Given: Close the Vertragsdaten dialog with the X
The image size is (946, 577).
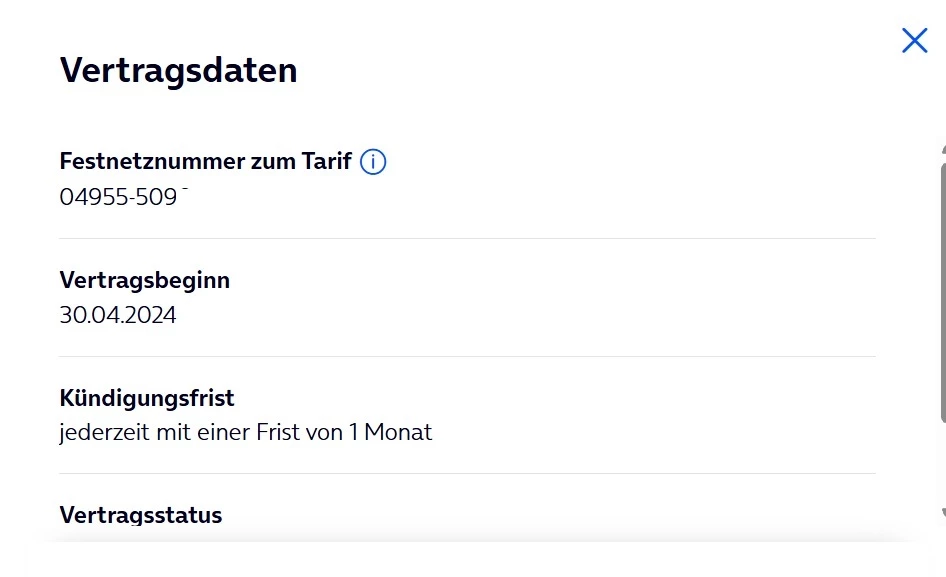Looking at the screenshot, I should point(914,41).
